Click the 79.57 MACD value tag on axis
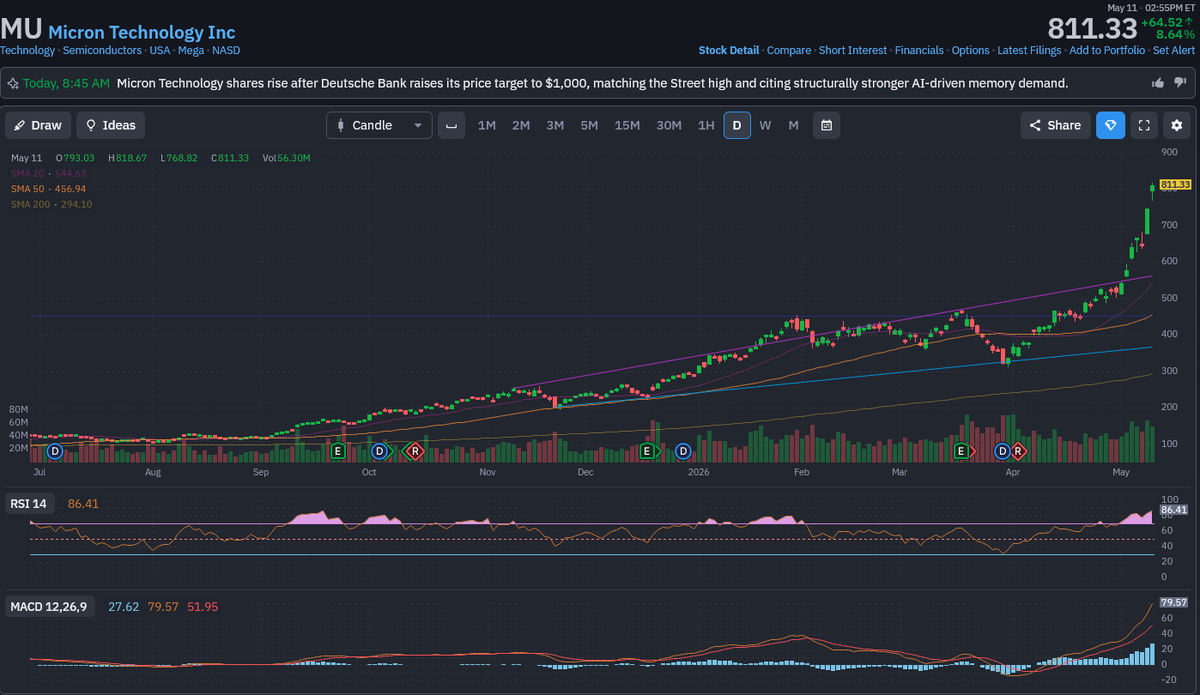 (x=1176, y=602)
